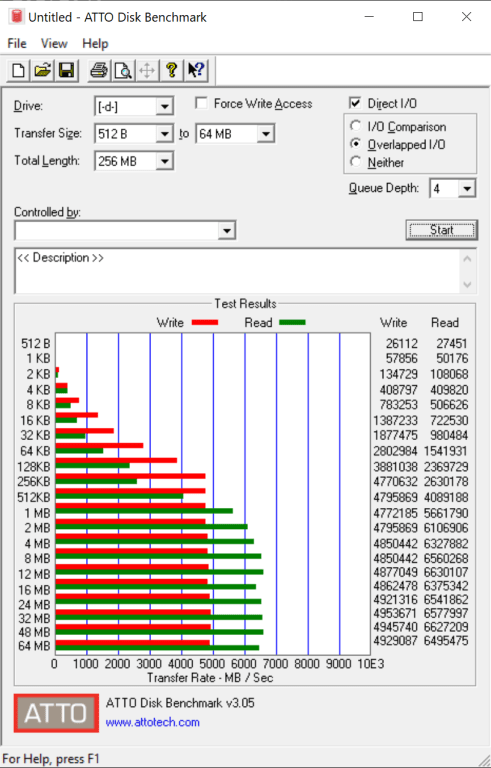Click the yellow question mark About icon

point(171,71)
